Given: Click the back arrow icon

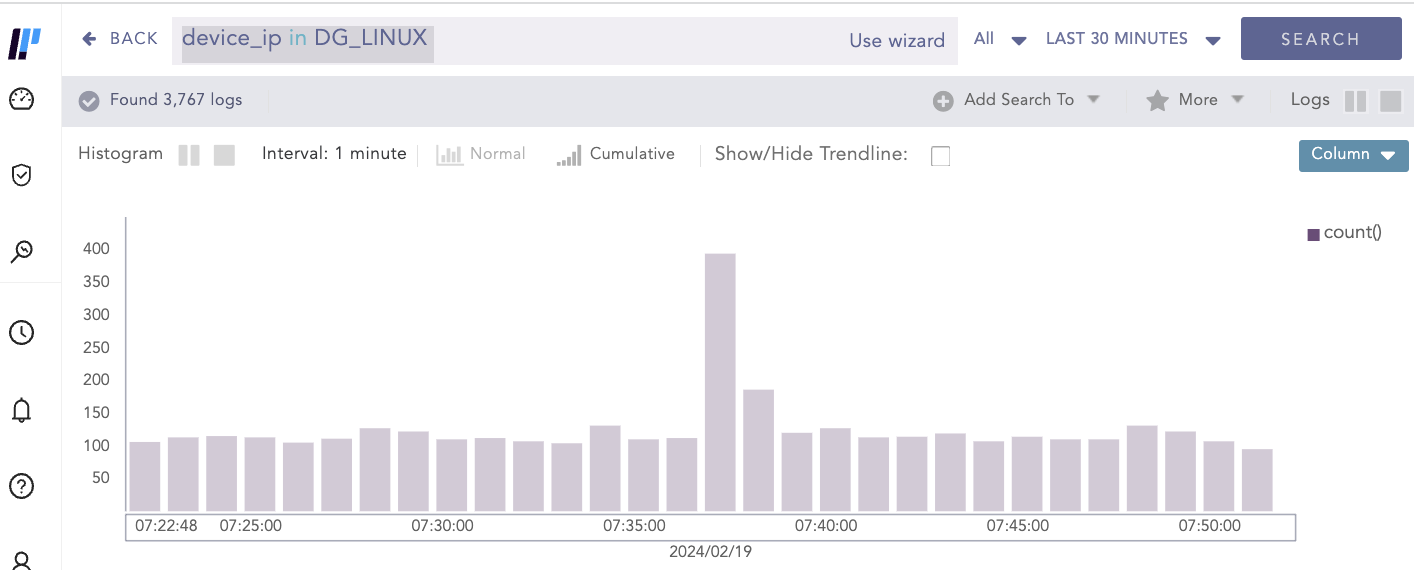Looking at the screenshot, I should (x=89, y=39).
